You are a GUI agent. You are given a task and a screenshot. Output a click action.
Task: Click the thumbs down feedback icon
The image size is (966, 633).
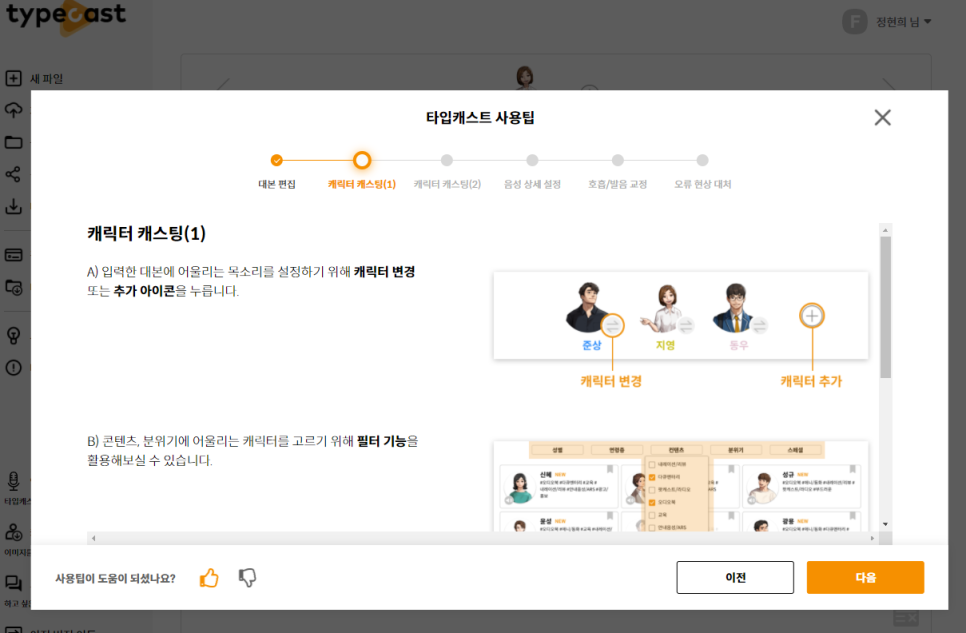coord(247,578)
